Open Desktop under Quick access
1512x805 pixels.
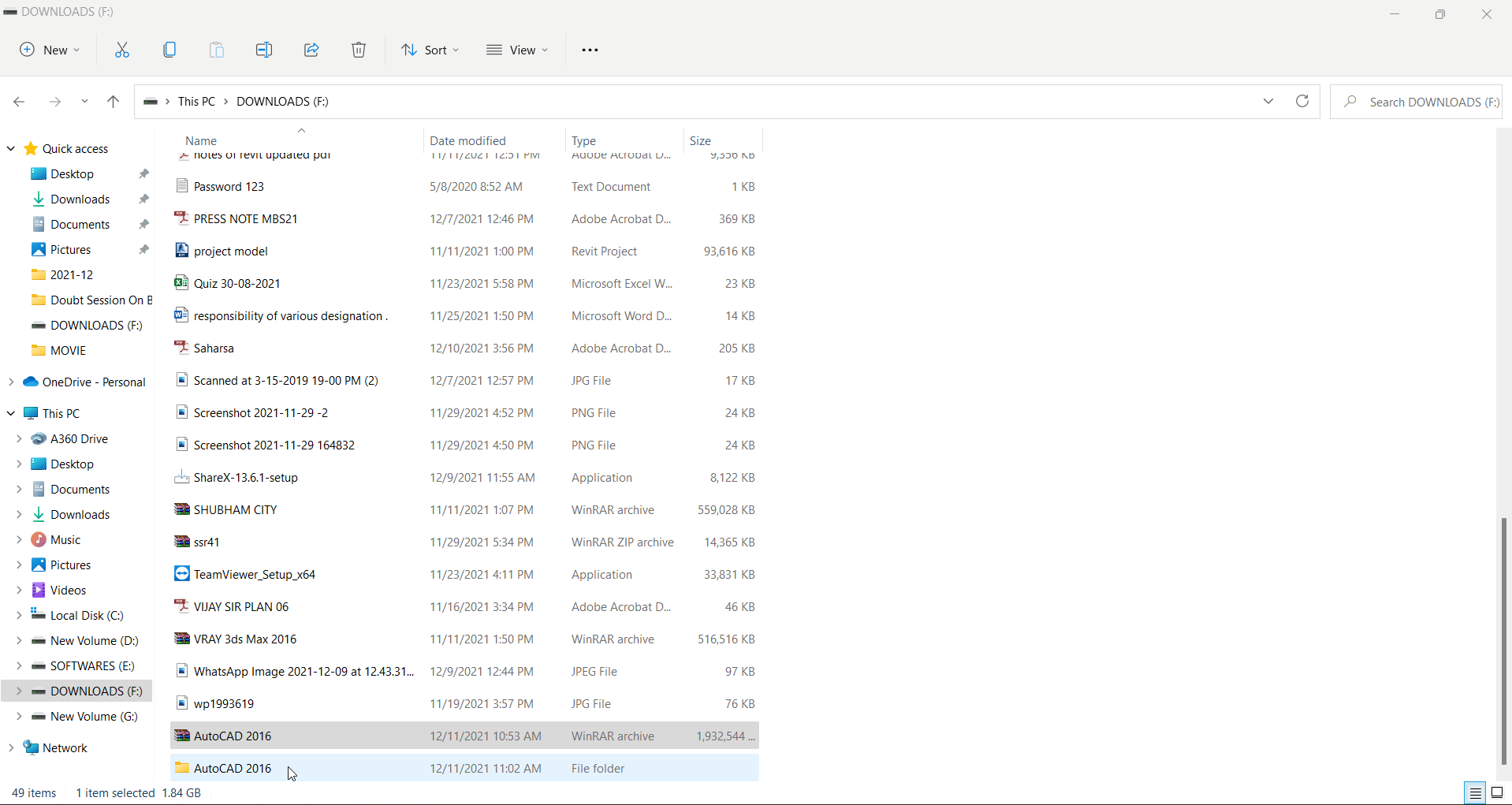point(72,173)
